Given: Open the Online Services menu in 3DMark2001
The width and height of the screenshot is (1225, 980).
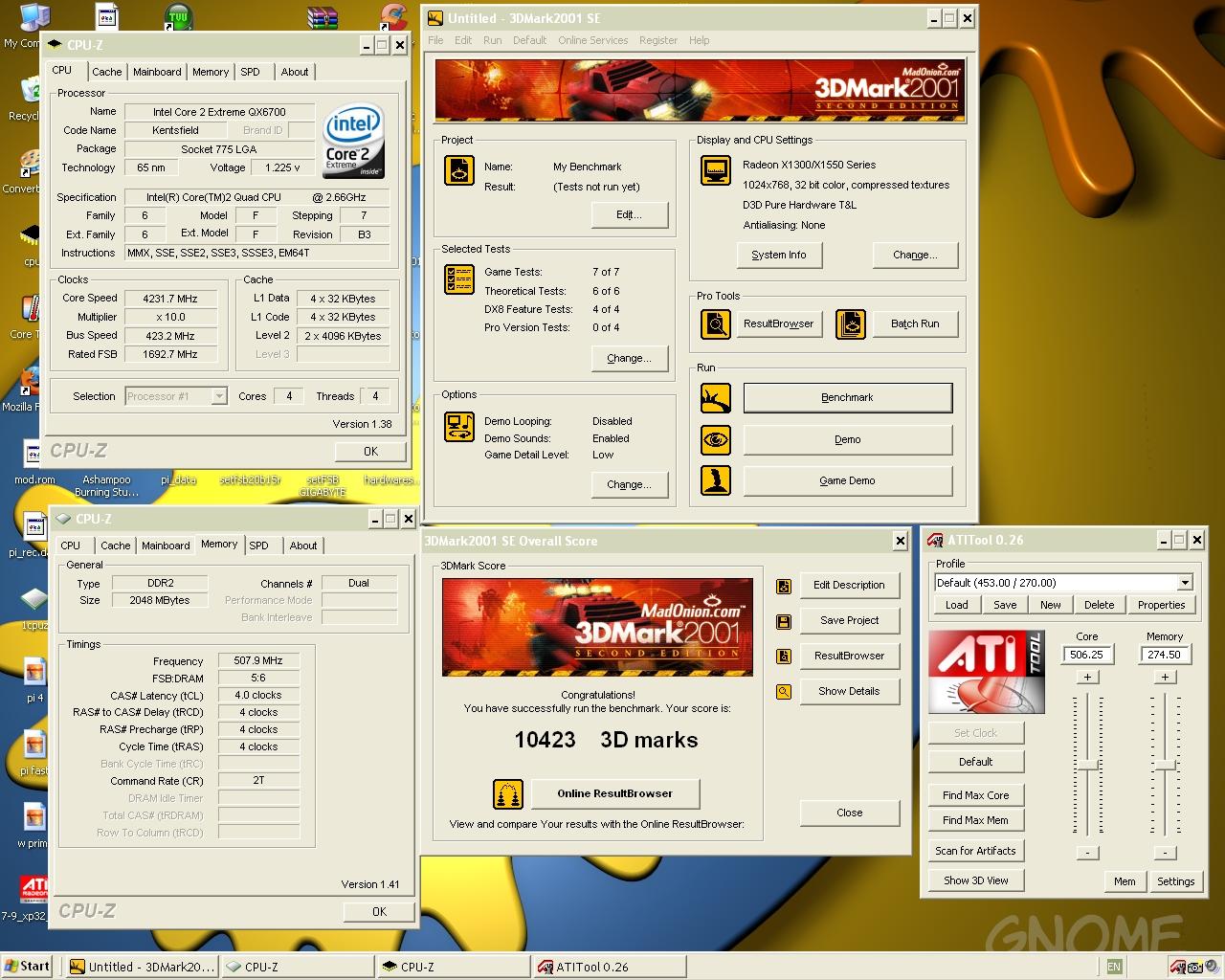Looking at the screenshot, I should (592, 40).
